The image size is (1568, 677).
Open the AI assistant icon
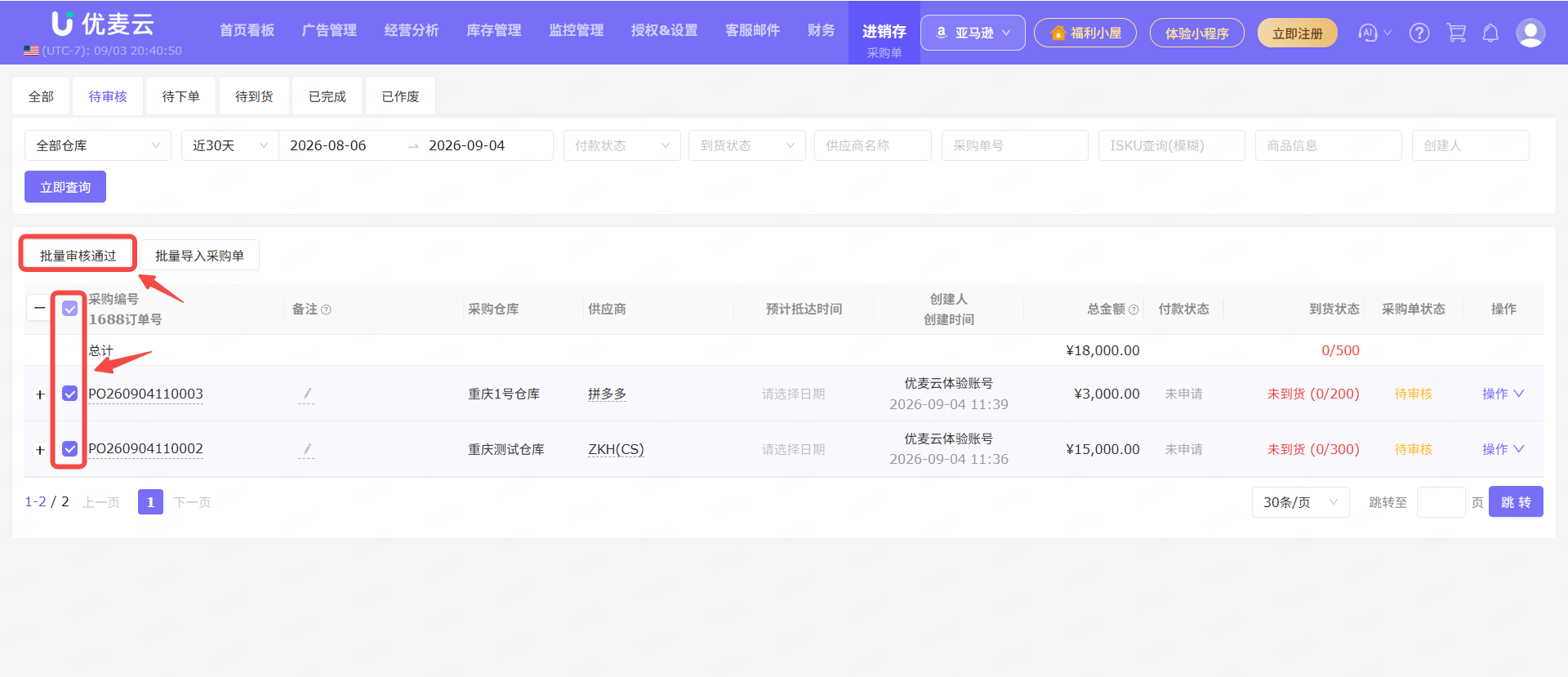[x=1368, y=33]
